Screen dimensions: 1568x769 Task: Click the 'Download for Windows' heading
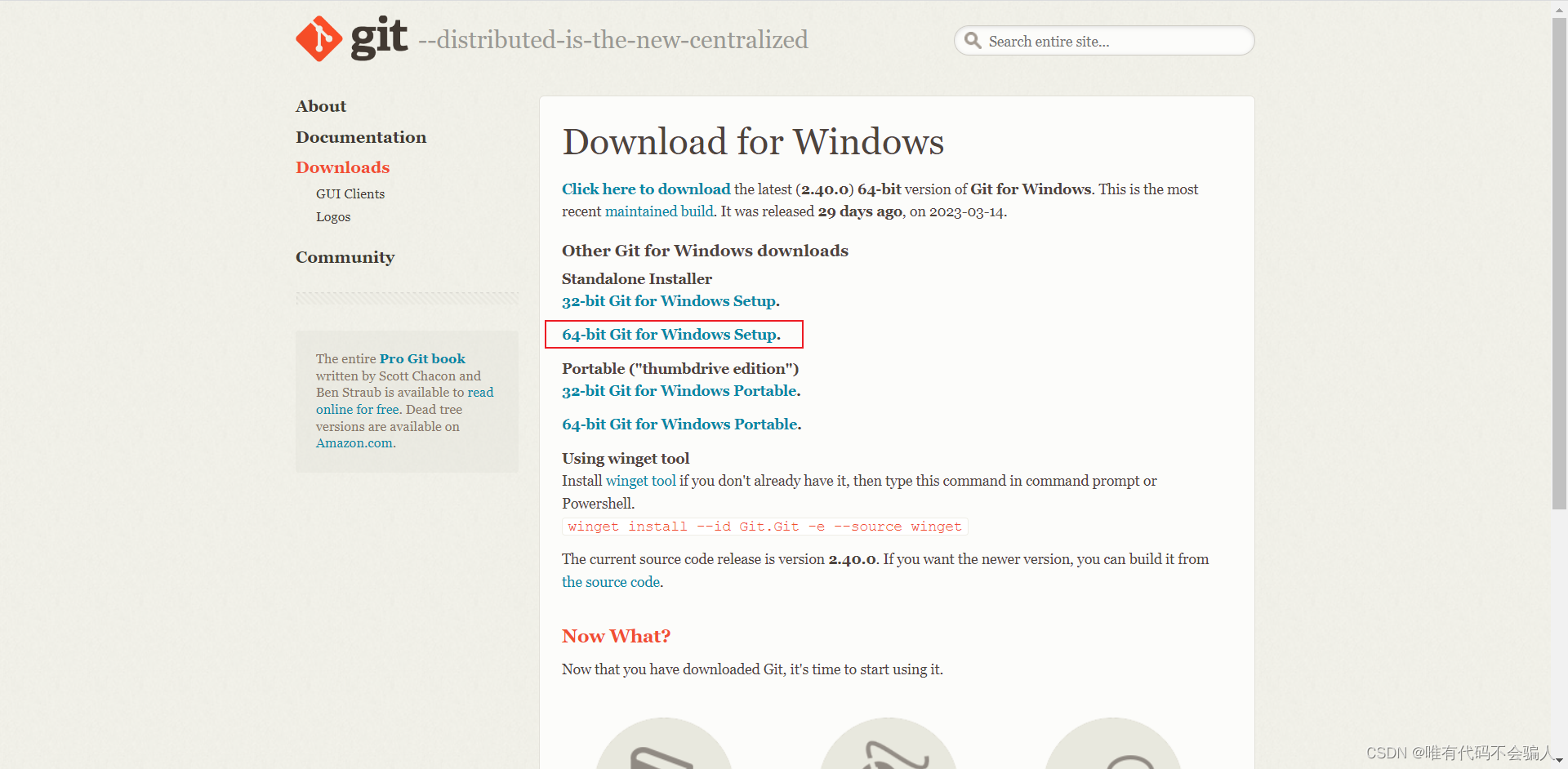click(753, 142)
